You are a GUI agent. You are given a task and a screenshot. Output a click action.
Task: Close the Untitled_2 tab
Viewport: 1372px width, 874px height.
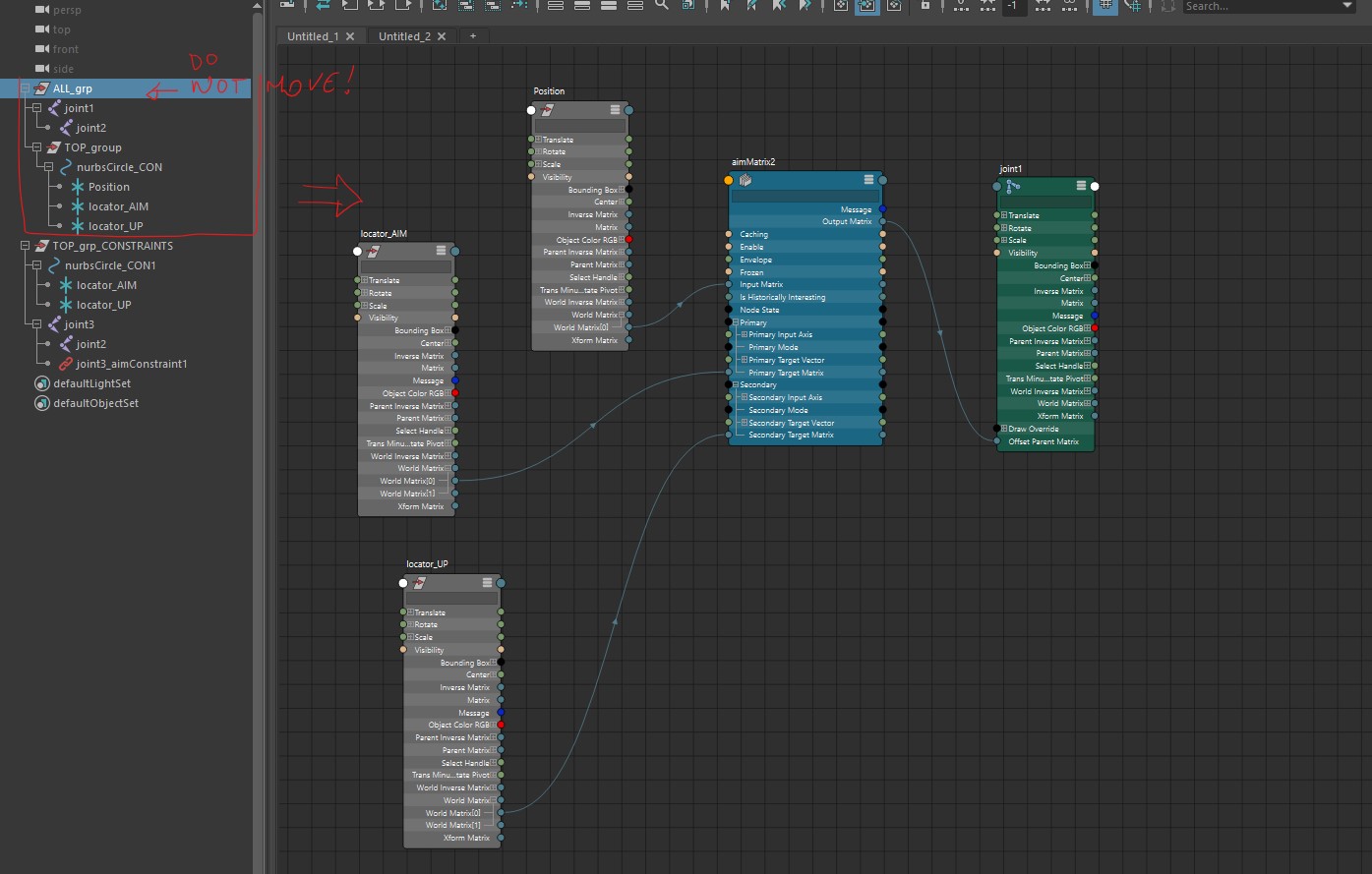(x=442, y=36)
